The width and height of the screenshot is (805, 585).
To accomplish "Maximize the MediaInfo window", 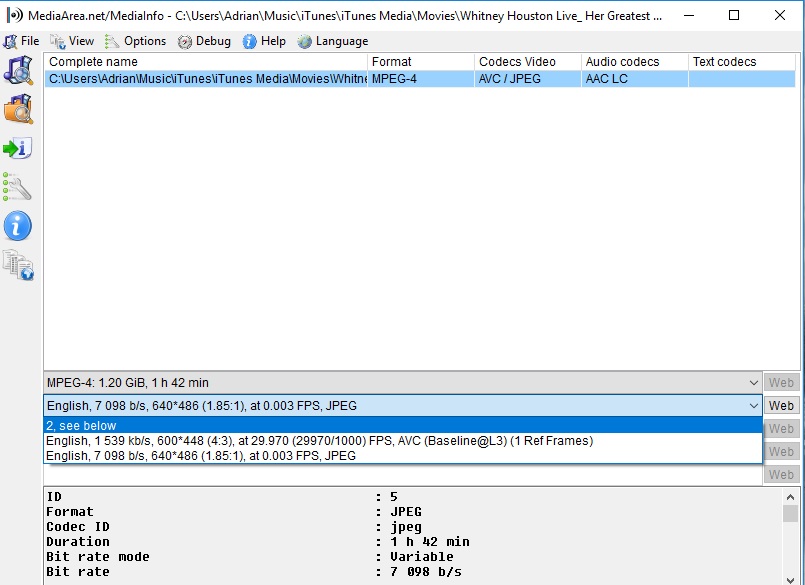I will [x=734, y=15].
